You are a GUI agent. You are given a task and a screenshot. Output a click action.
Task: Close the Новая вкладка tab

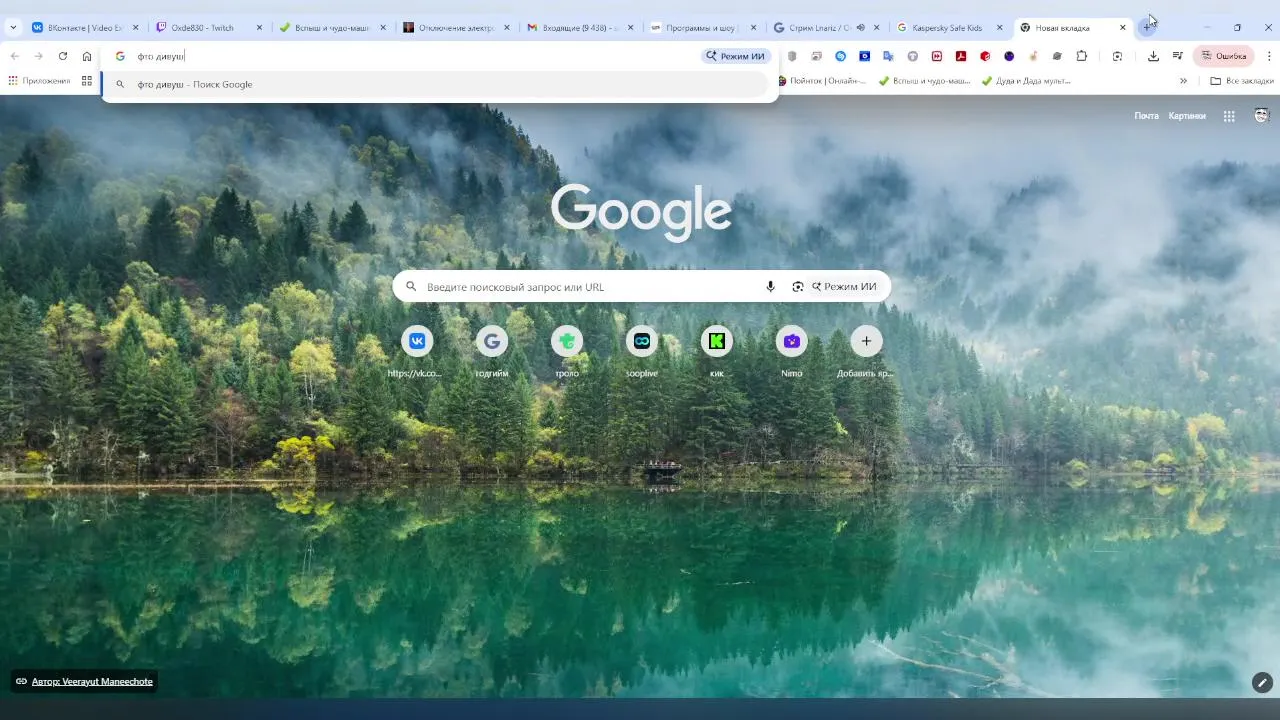1122,28
